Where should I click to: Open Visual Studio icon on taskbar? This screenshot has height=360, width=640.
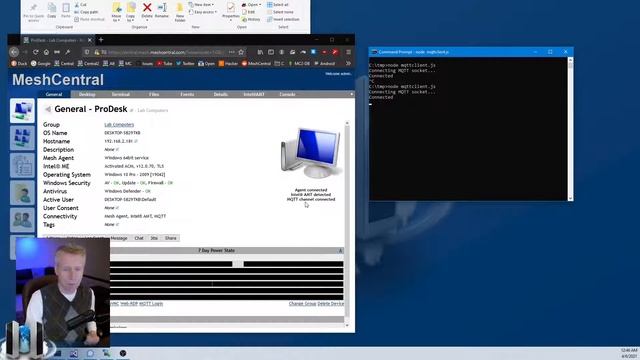point(74,353)
